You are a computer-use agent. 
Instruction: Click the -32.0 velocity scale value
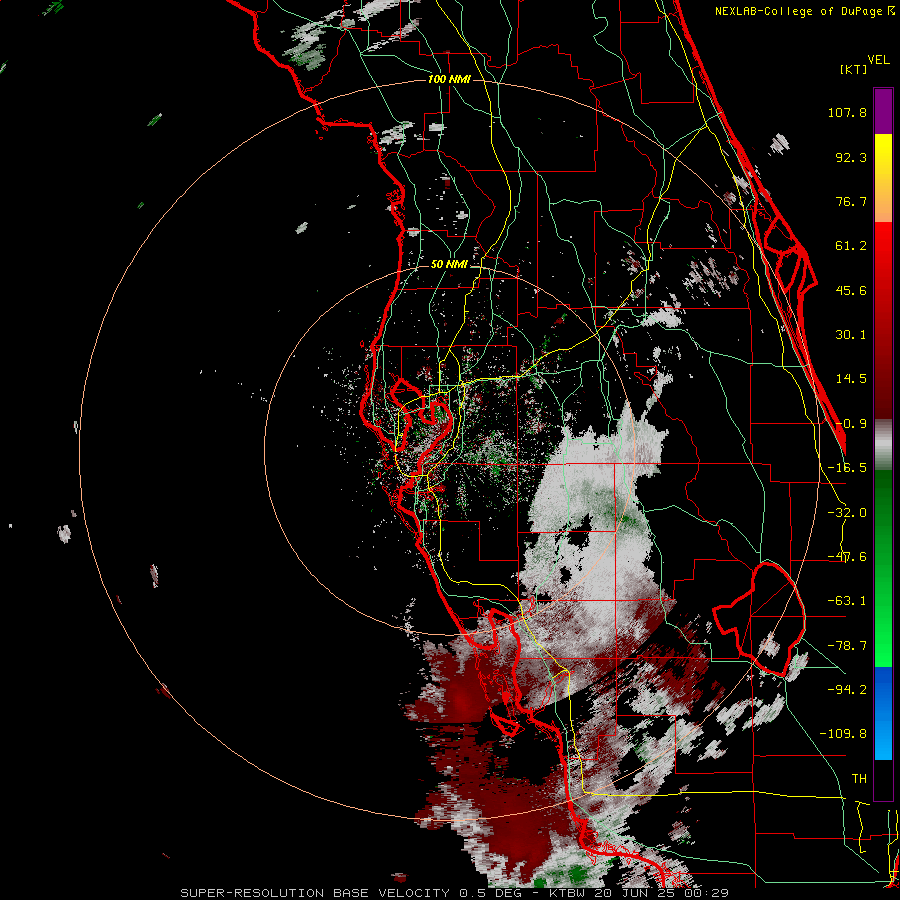(x=847, y=513)
